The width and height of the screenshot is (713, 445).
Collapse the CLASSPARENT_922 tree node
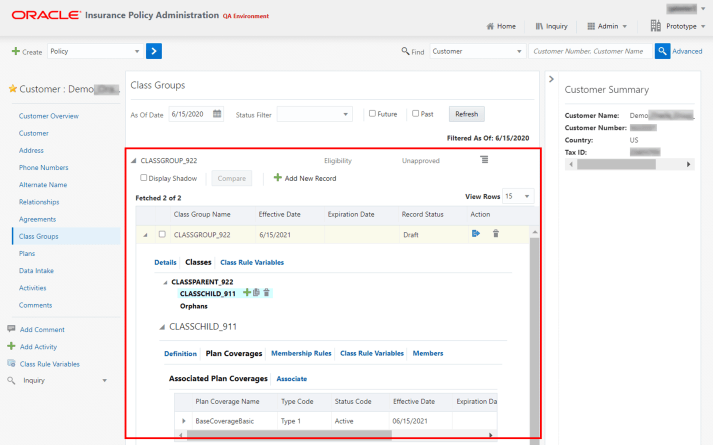pos(165,282)
